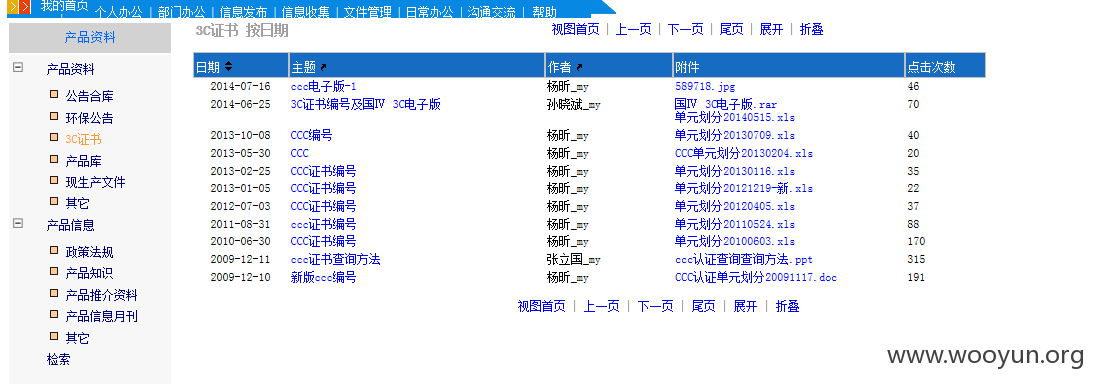
Task: Click the square icon before 现生产文件
Action: (54, 180)
